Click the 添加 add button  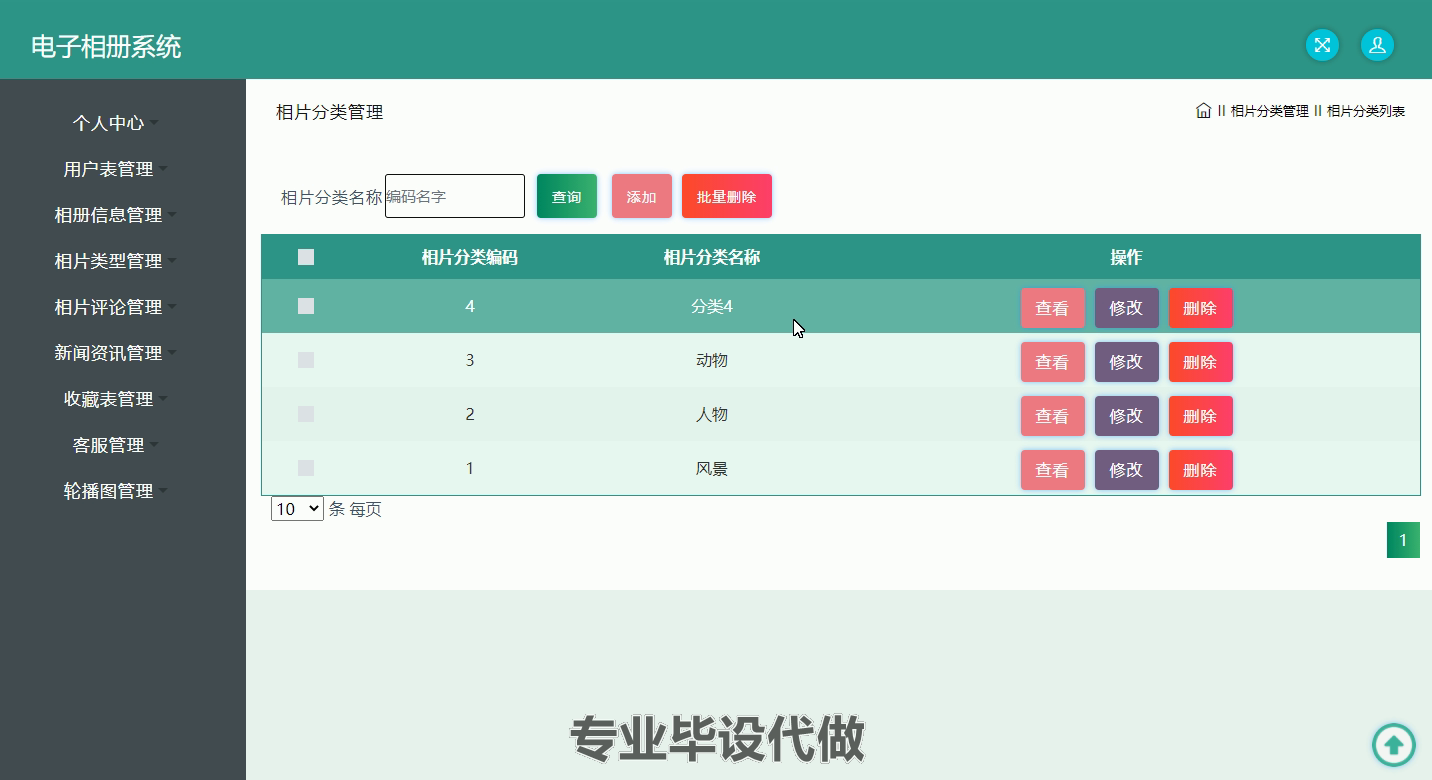pyautogui.click(x=642, y=196)
